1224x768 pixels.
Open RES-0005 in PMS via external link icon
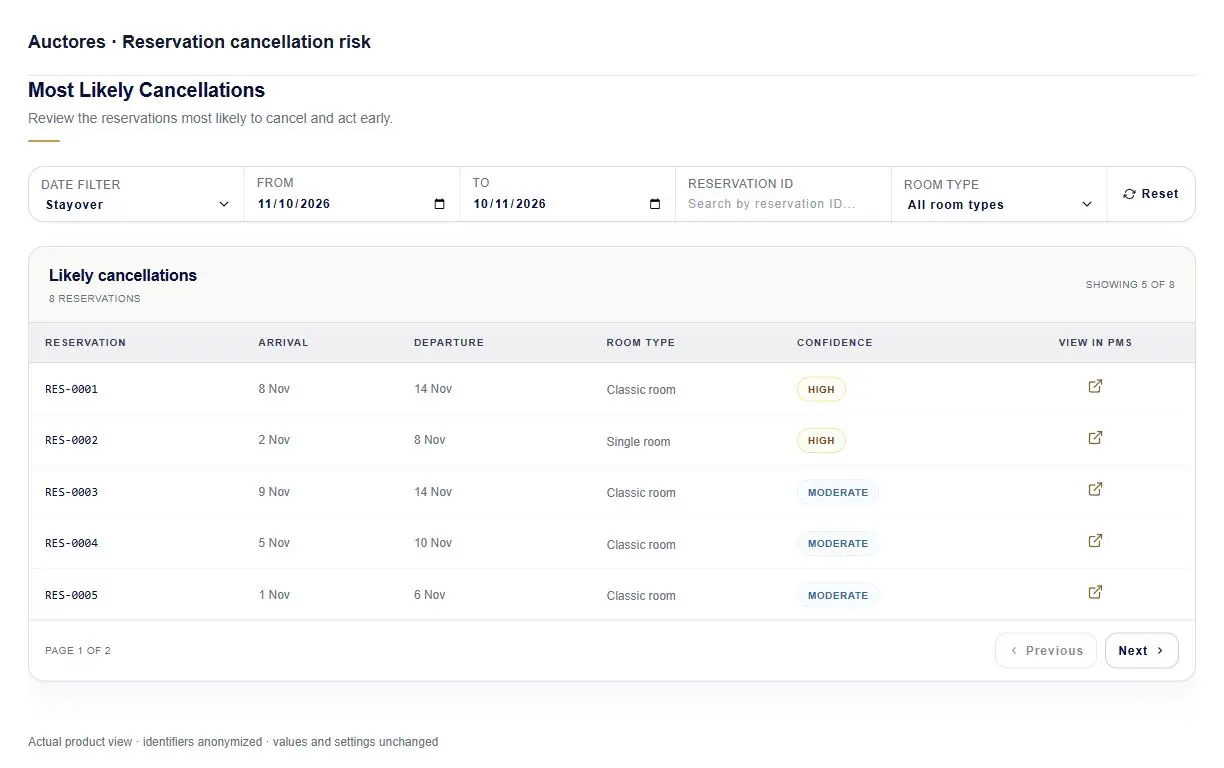pyautogui.click(x=1095, y=592)
